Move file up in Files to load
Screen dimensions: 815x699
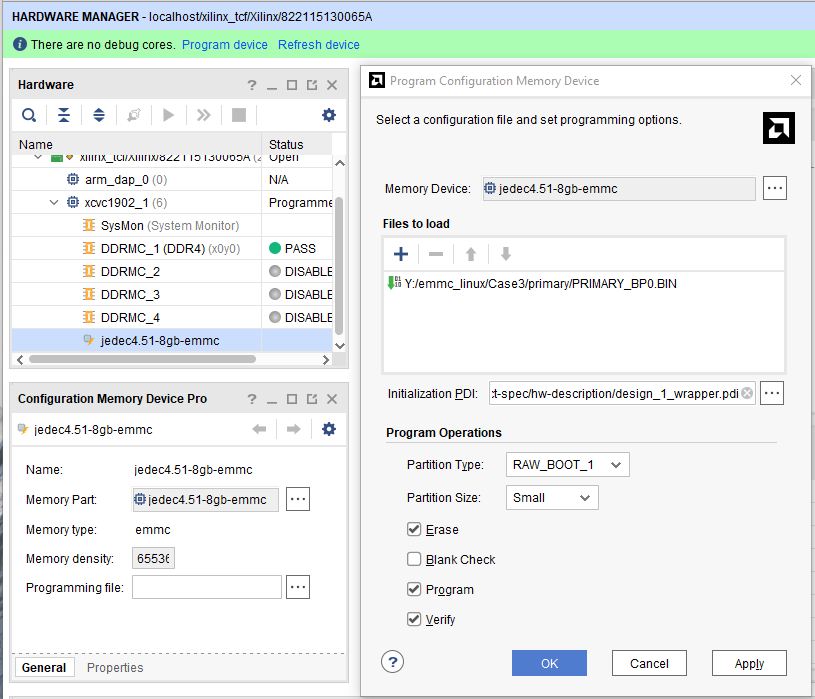click(x=471, y=254)
